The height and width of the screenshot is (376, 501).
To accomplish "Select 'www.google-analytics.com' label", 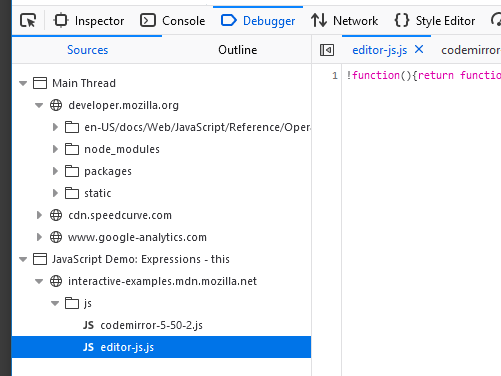I will pos(137,237).
